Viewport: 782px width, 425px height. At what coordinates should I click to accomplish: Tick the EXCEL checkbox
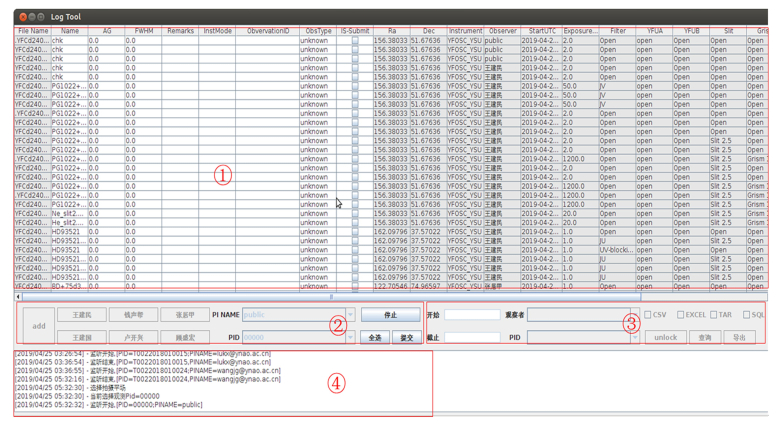pos(680,315)
